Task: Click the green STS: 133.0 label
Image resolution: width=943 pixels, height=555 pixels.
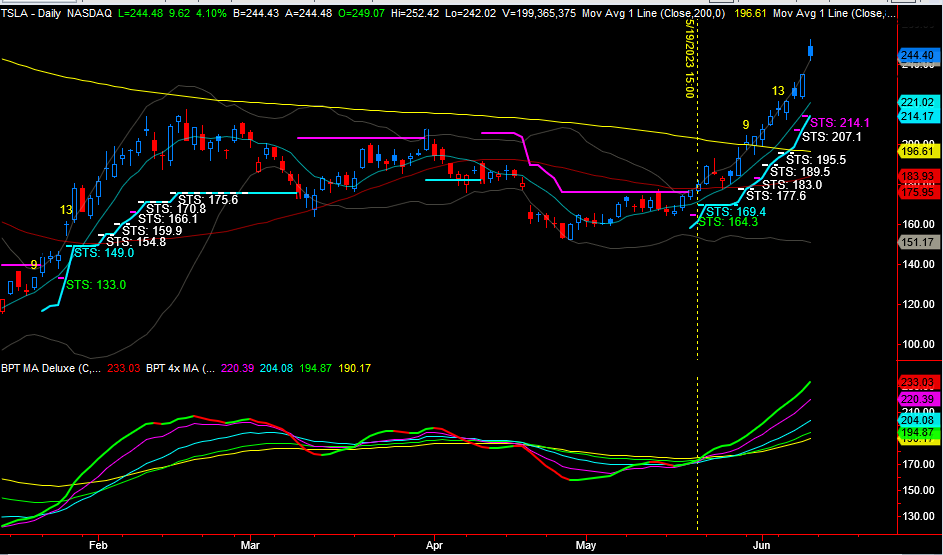Action: [x=96, y=284]
